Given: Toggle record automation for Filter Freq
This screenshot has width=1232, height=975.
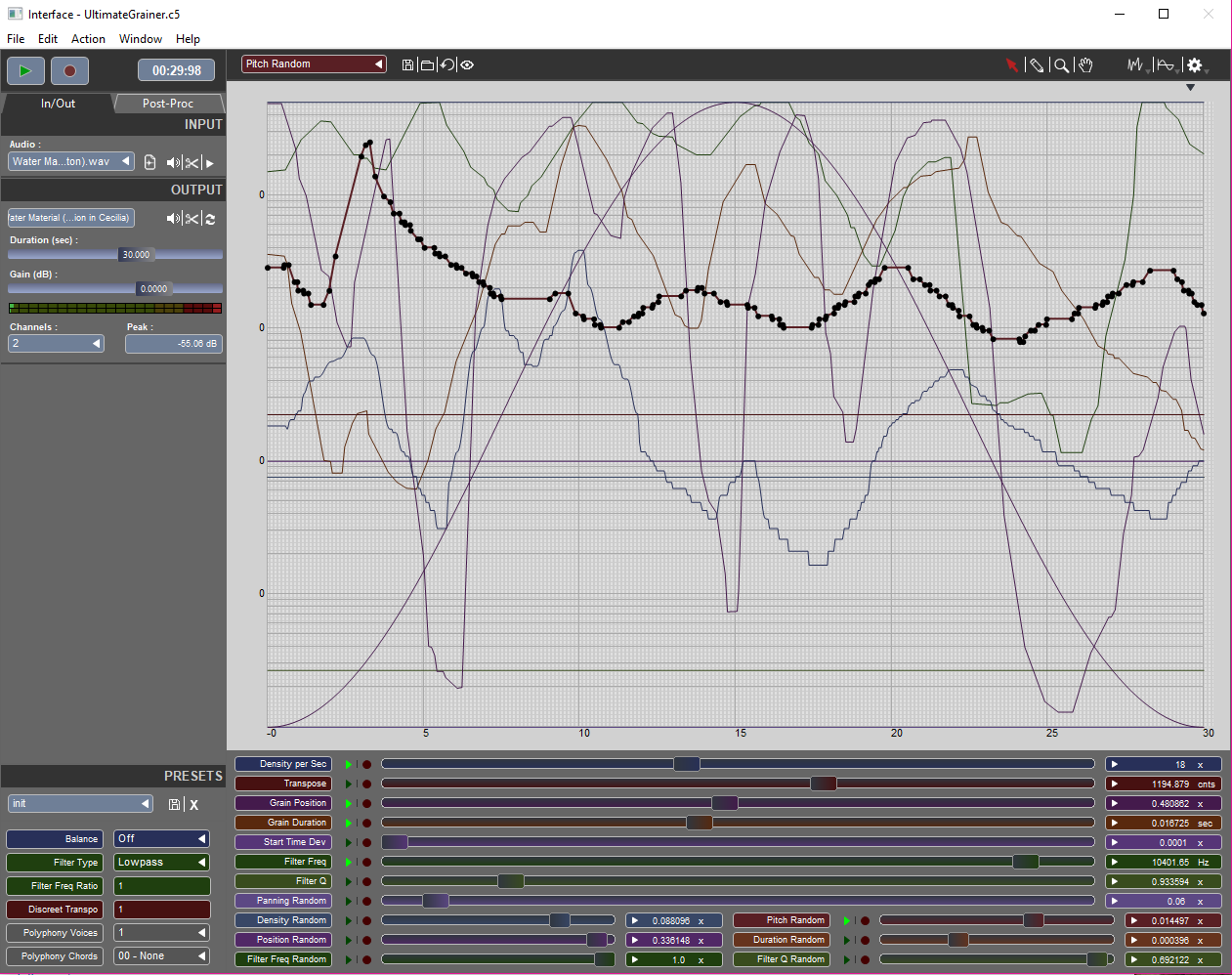Looking at the screenshot, I should pyautogui.click(x=367, y=862).
